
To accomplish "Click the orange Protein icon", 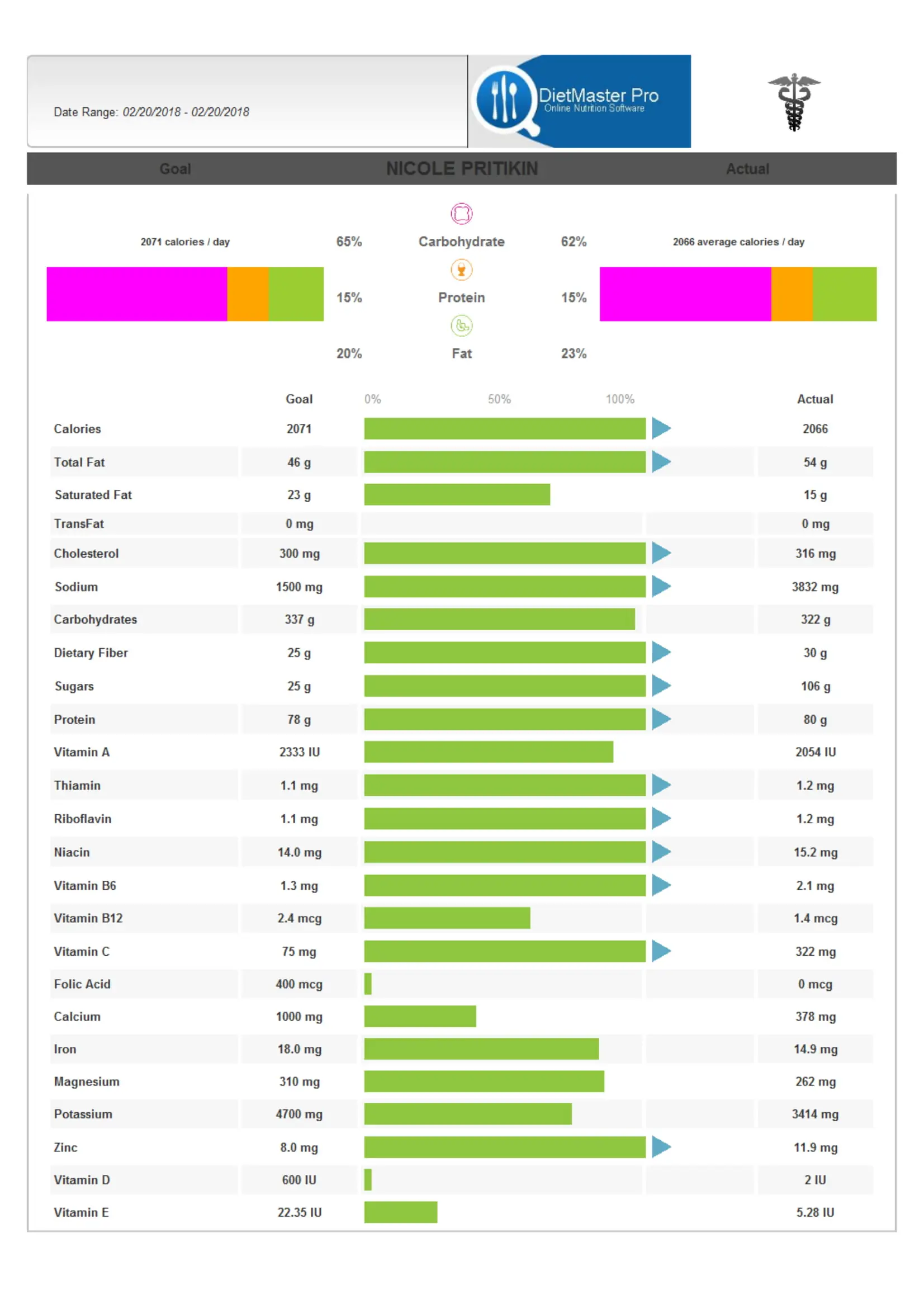I will pyautogui.click(x=461, y=270).
